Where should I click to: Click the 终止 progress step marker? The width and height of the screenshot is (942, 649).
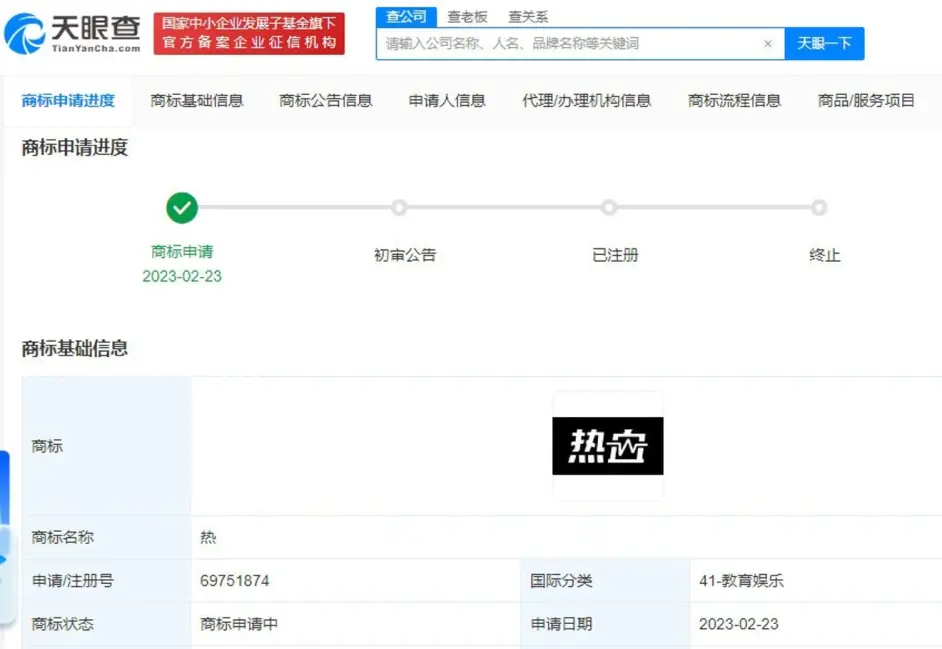819,208
